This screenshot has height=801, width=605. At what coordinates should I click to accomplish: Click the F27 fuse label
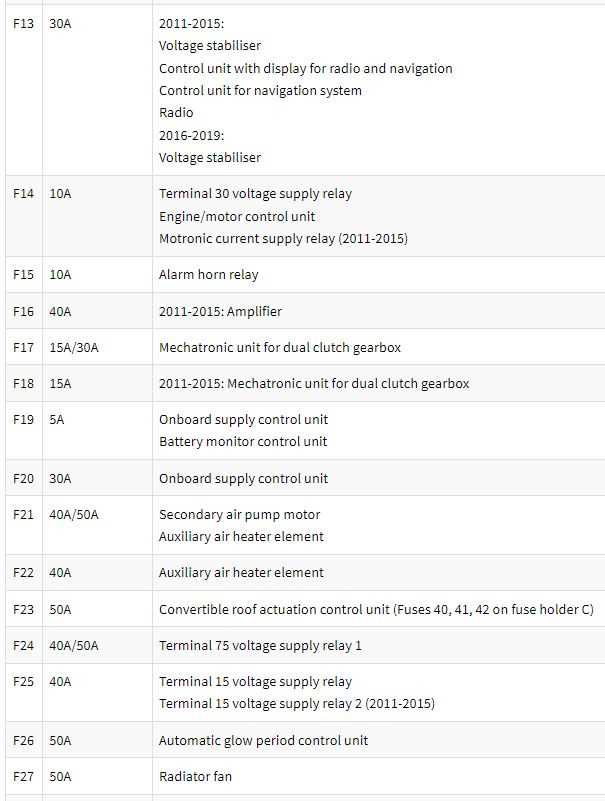click(23, 776)
